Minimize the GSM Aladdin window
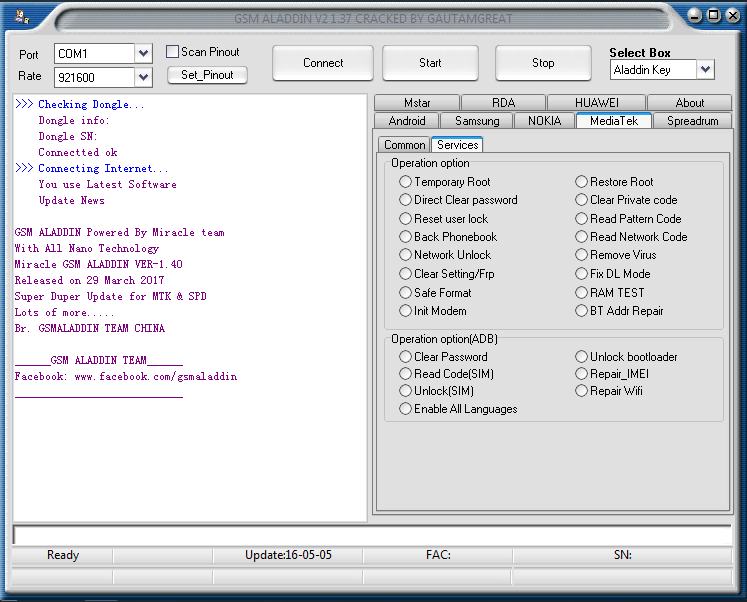 coord(695,16)
